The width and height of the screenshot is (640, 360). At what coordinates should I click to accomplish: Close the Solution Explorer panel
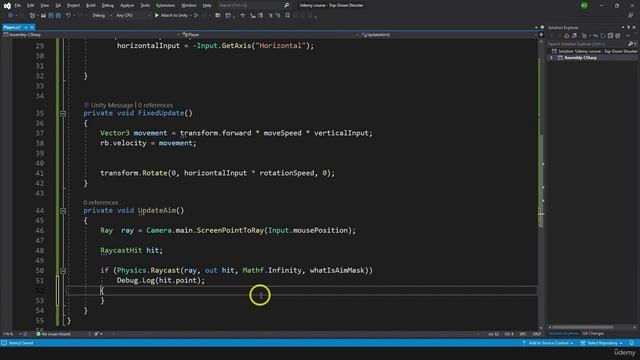634,27
